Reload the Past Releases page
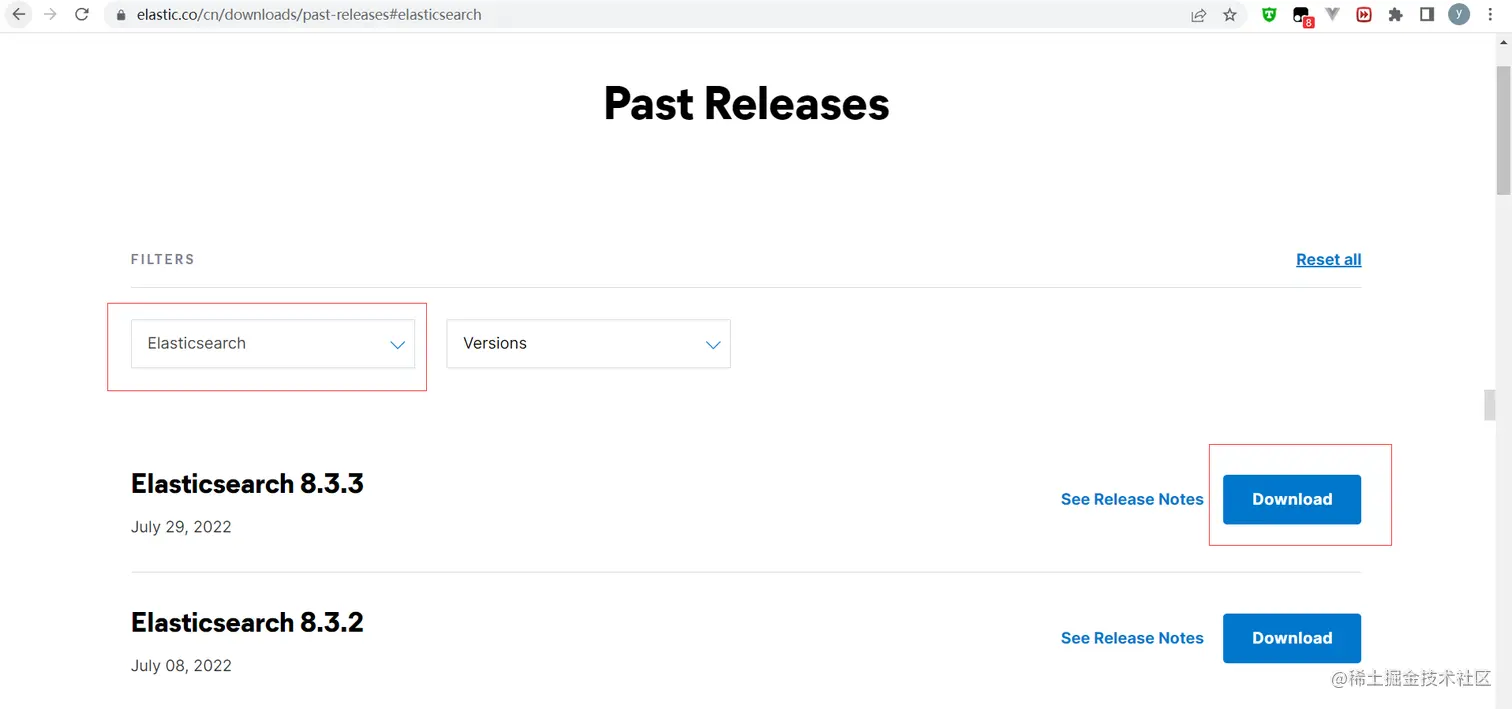This screenshot has width=1512, height=709. click(x=82, y=15)
